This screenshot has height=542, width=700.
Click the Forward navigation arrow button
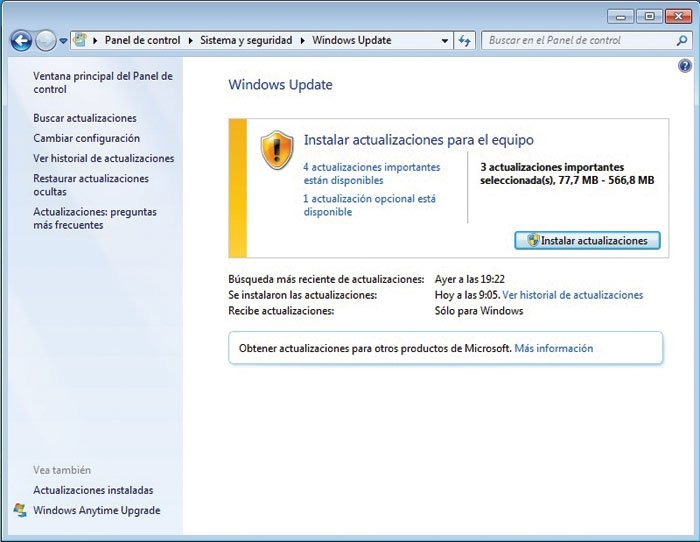pyautogui.click(x=46, y=41)
